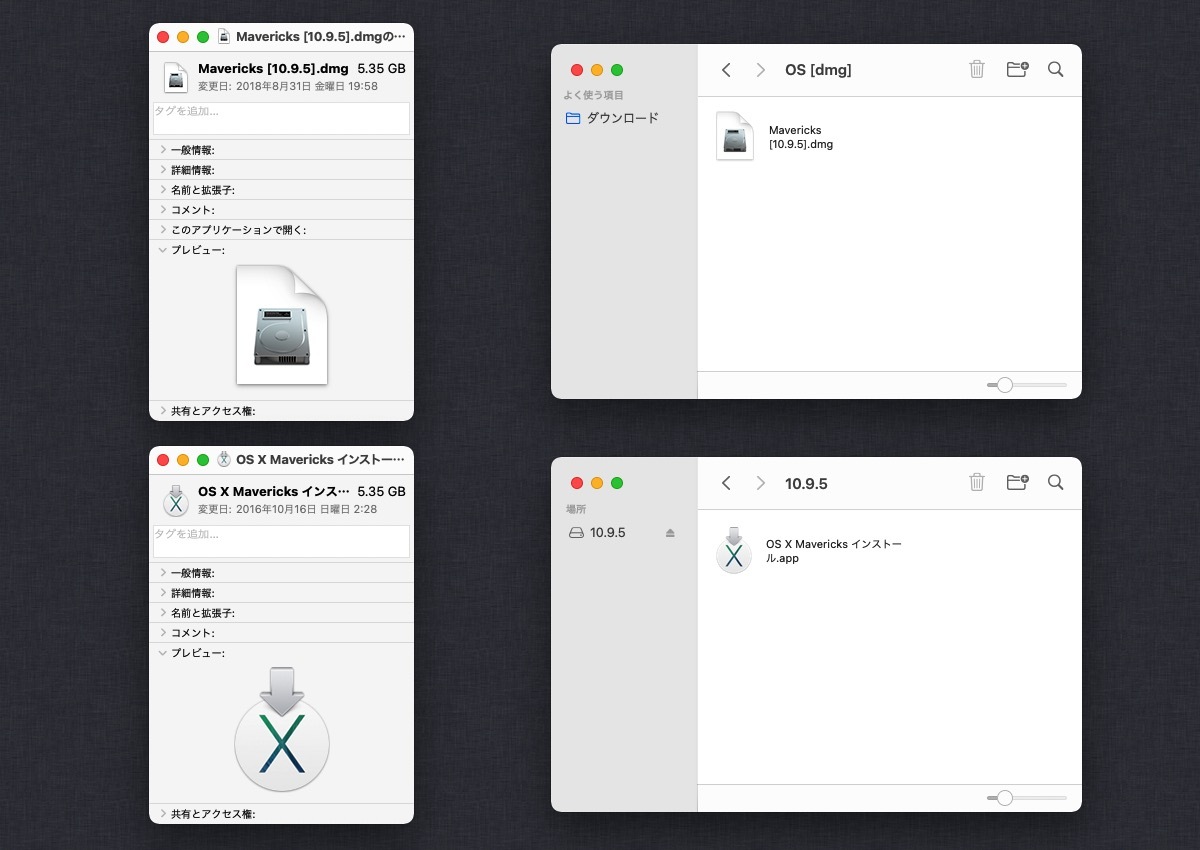Click the trash icon in OS [dmg] window
1200x850 pixels.
(x=977, y=69)
